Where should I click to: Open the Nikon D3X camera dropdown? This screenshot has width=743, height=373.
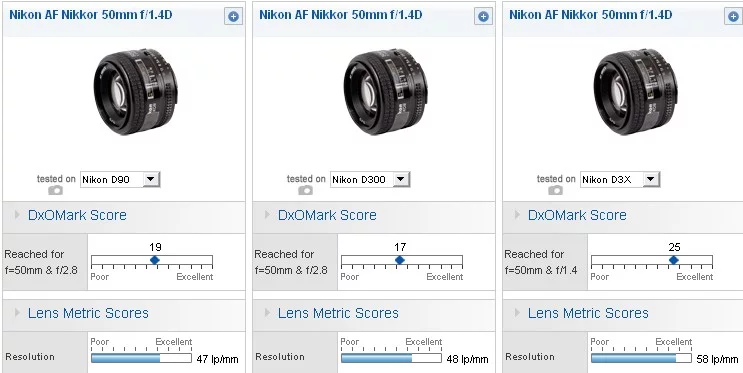point(620,179)
